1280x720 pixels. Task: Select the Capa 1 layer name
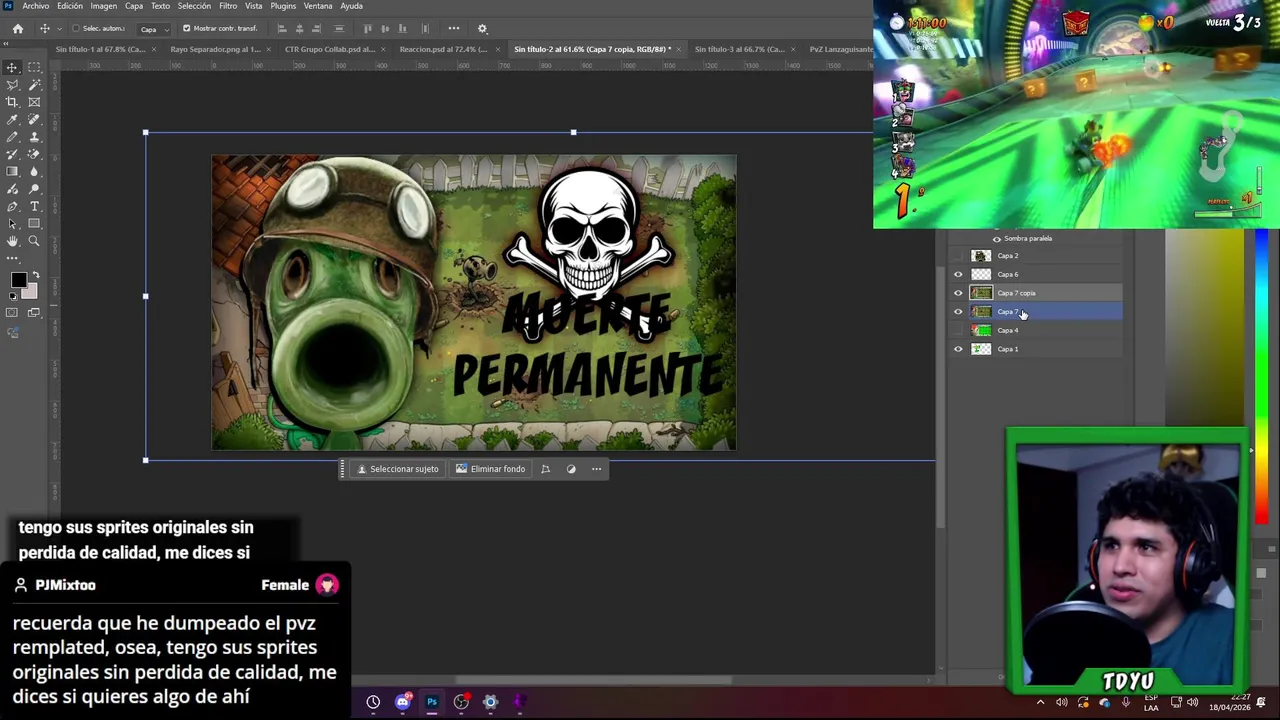pos(1008,349)
